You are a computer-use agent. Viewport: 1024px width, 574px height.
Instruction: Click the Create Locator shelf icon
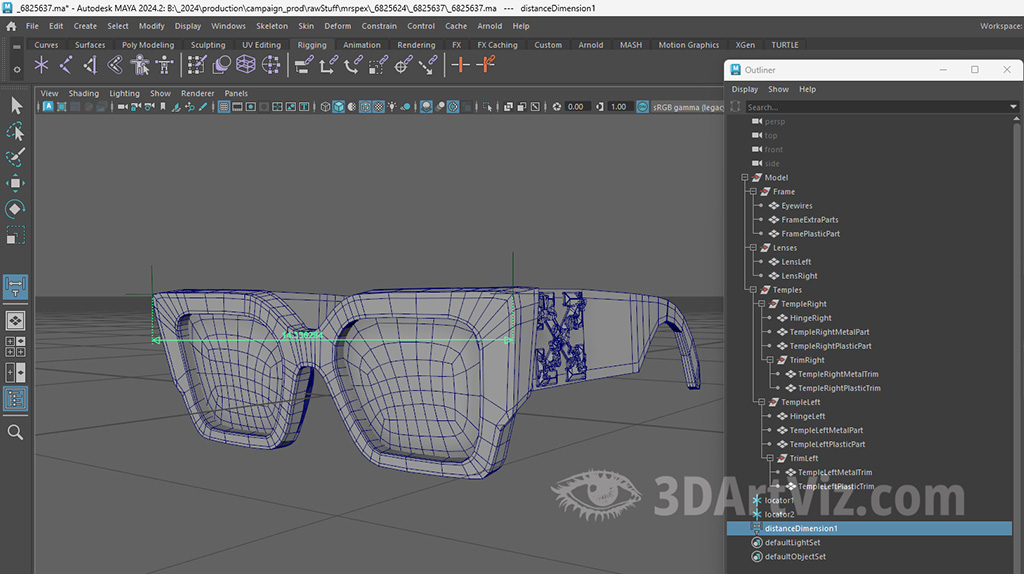pos(41,65)
